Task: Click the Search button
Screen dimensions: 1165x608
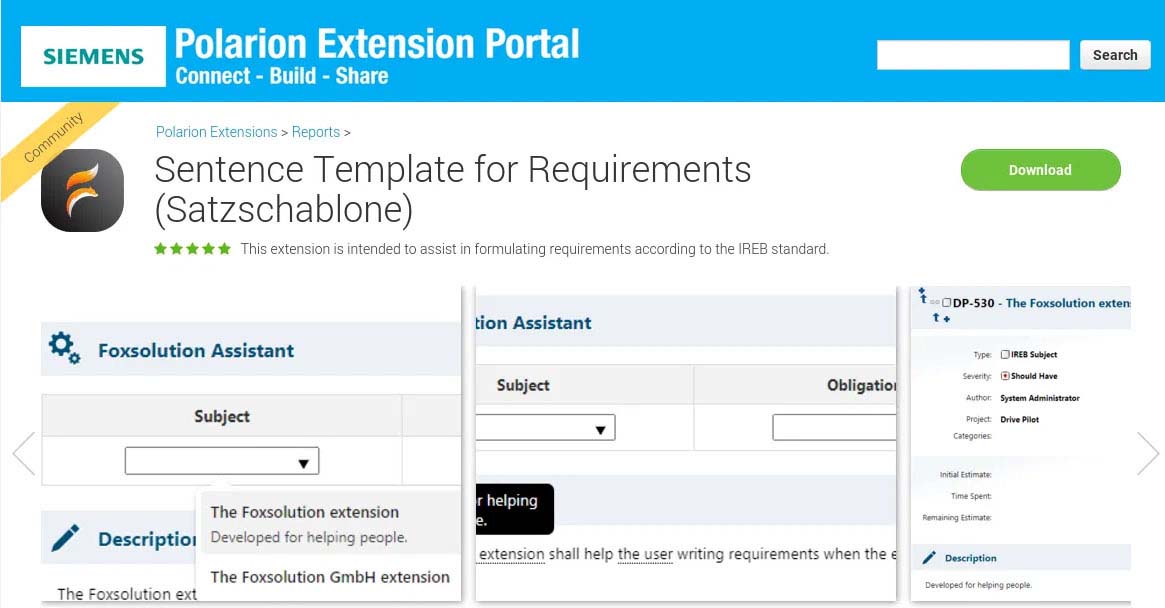Action: pyautogui.click(x=1114, y=55)
